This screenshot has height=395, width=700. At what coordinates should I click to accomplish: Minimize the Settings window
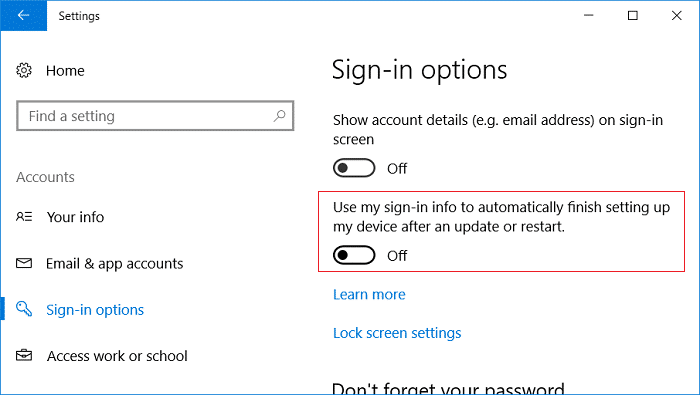coord(589,16)
